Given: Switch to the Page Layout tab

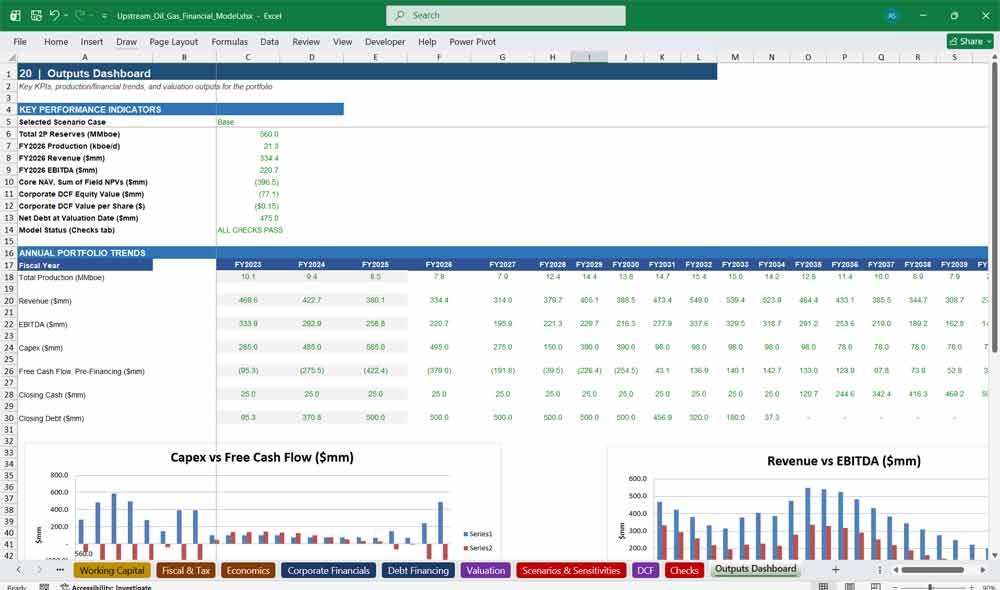Looking at the screenshot, I should coord(173,41).
